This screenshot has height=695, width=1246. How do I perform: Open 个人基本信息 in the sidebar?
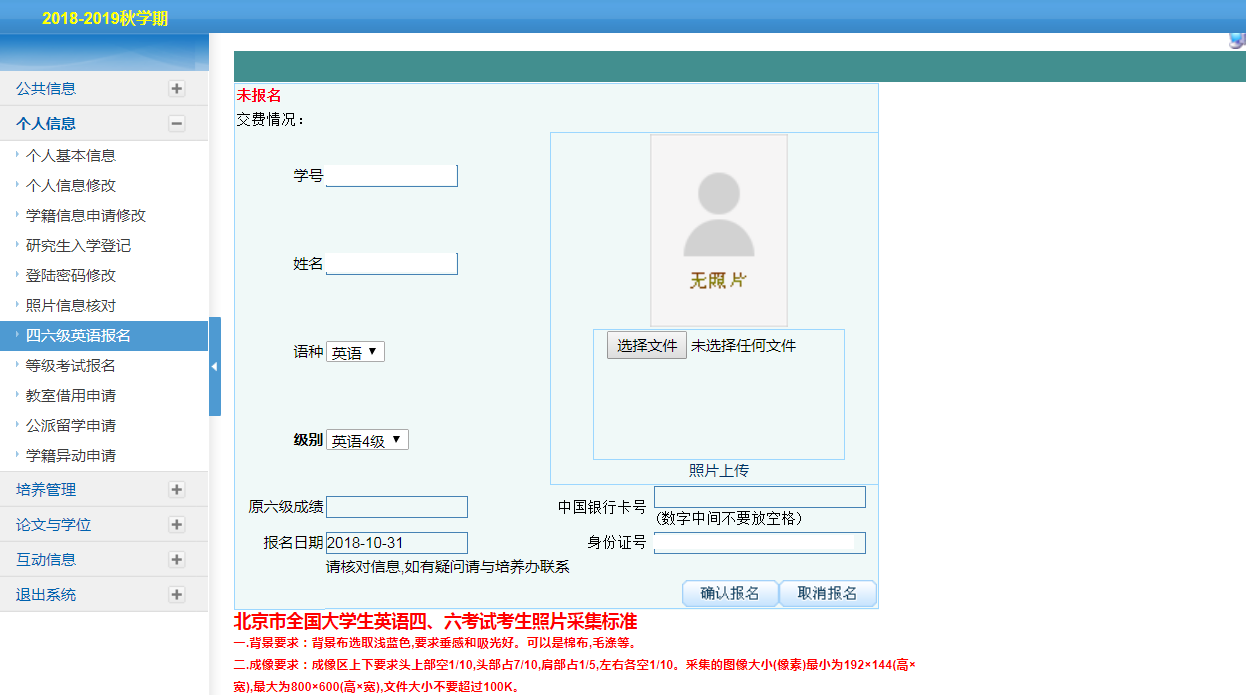pos(71,155)
